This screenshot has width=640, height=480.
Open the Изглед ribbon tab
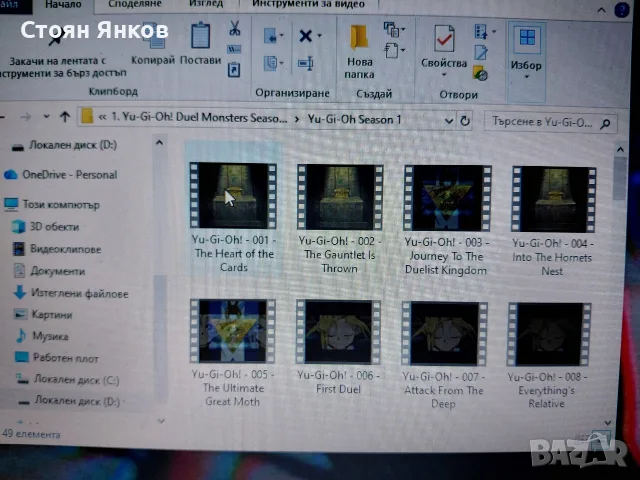pos(206,4)
